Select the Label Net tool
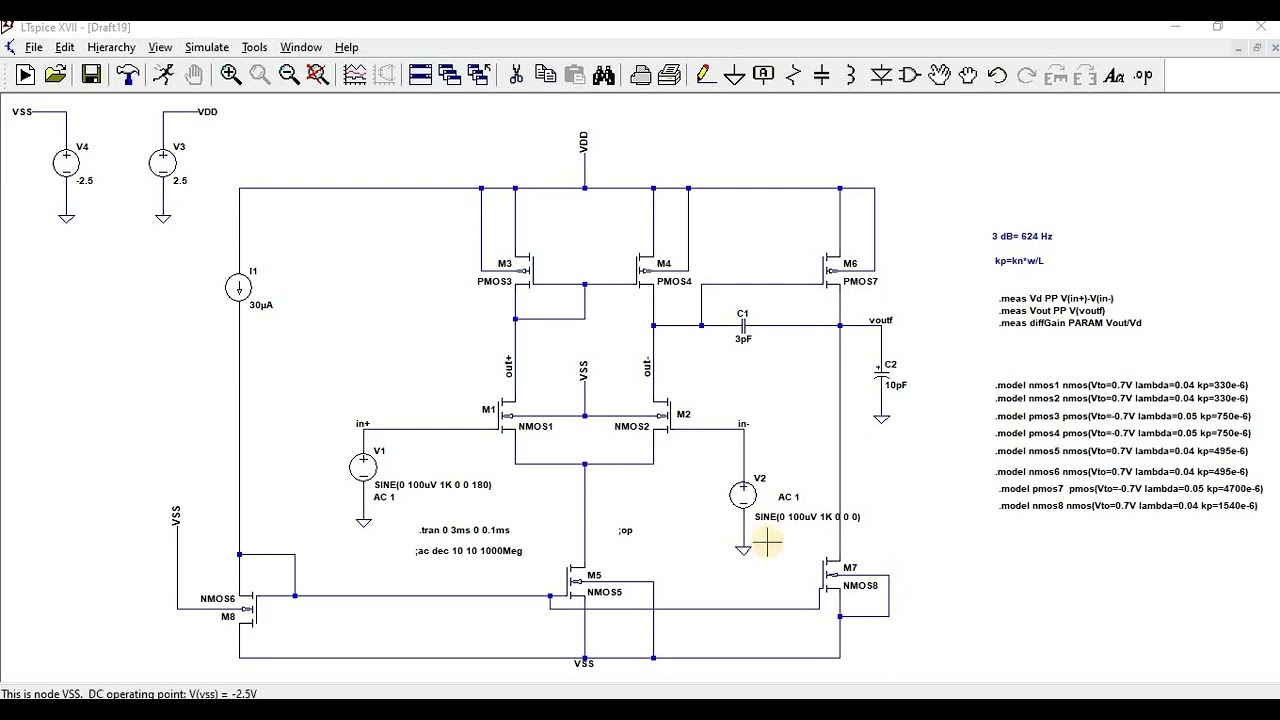The width and height of the screenshot is (1280, 720). point(764,75)
